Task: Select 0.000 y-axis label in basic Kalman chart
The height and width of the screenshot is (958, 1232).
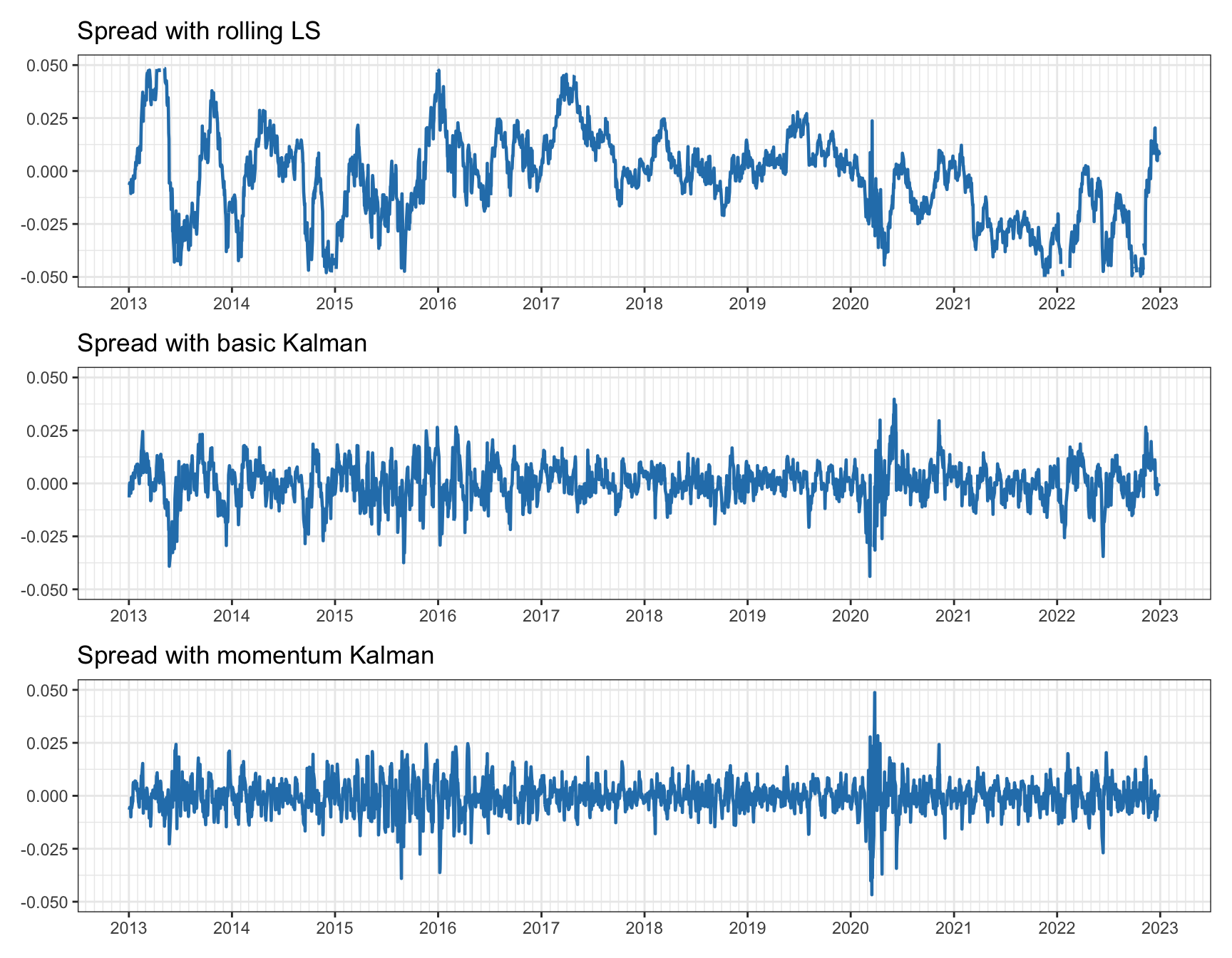Action: point(47,484)
